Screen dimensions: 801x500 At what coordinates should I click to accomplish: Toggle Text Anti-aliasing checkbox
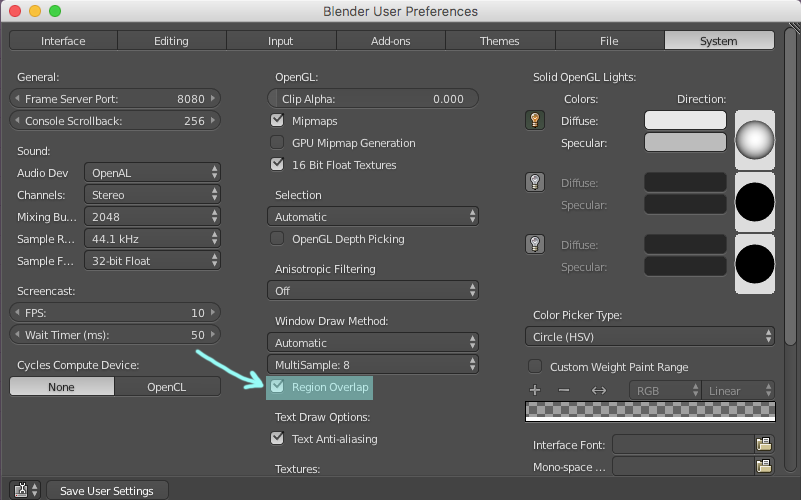[277, 439]
